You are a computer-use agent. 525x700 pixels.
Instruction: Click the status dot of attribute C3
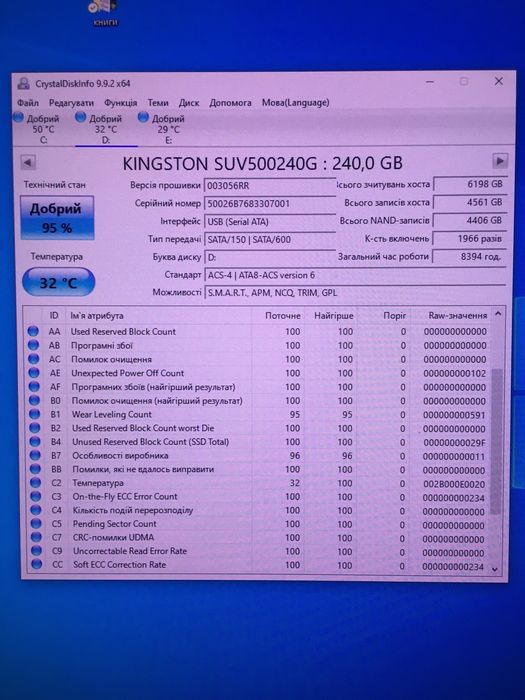click(x=36, y=496)
